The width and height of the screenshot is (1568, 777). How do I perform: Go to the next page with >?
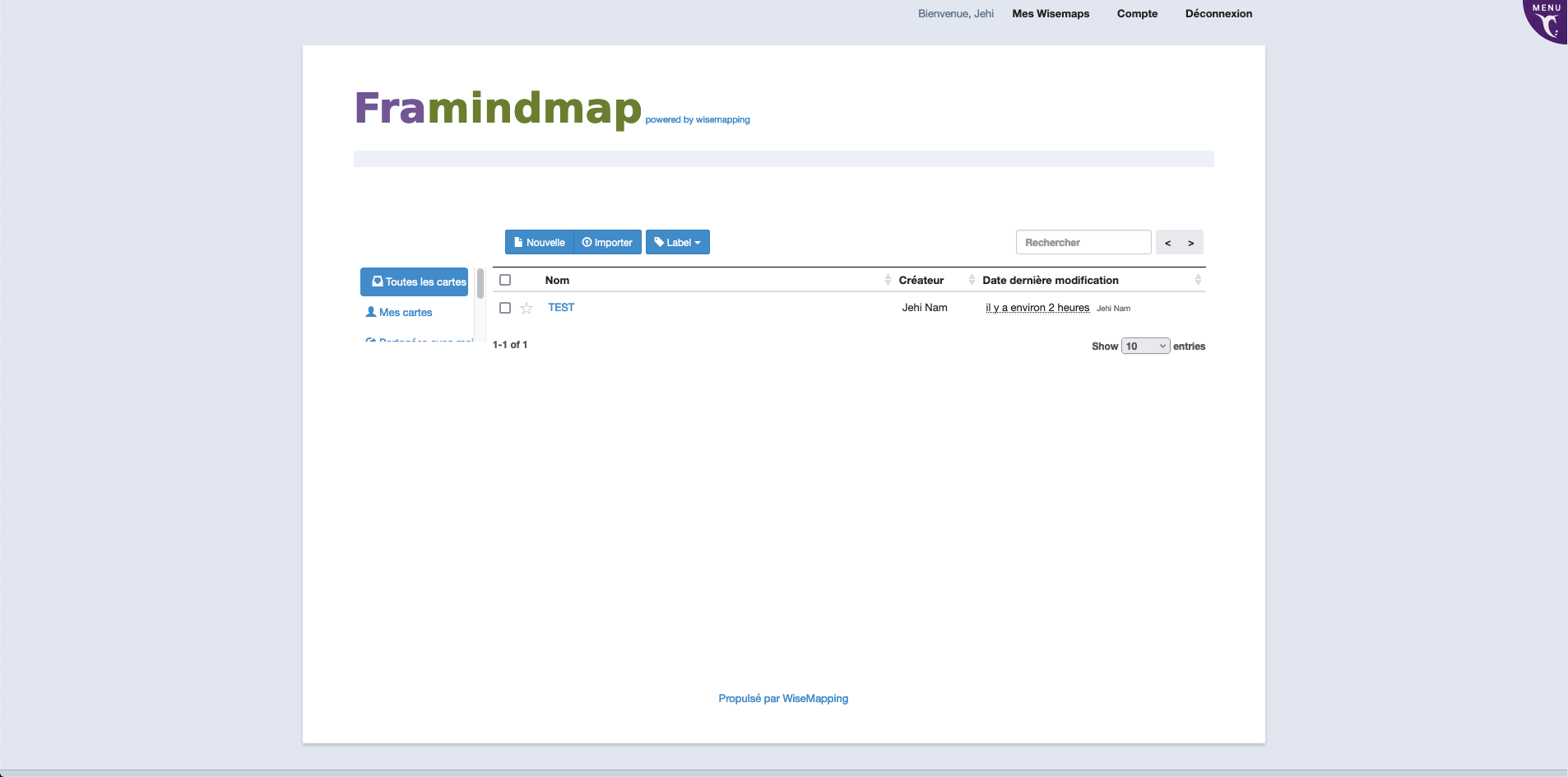click(x=1191, y=242)
